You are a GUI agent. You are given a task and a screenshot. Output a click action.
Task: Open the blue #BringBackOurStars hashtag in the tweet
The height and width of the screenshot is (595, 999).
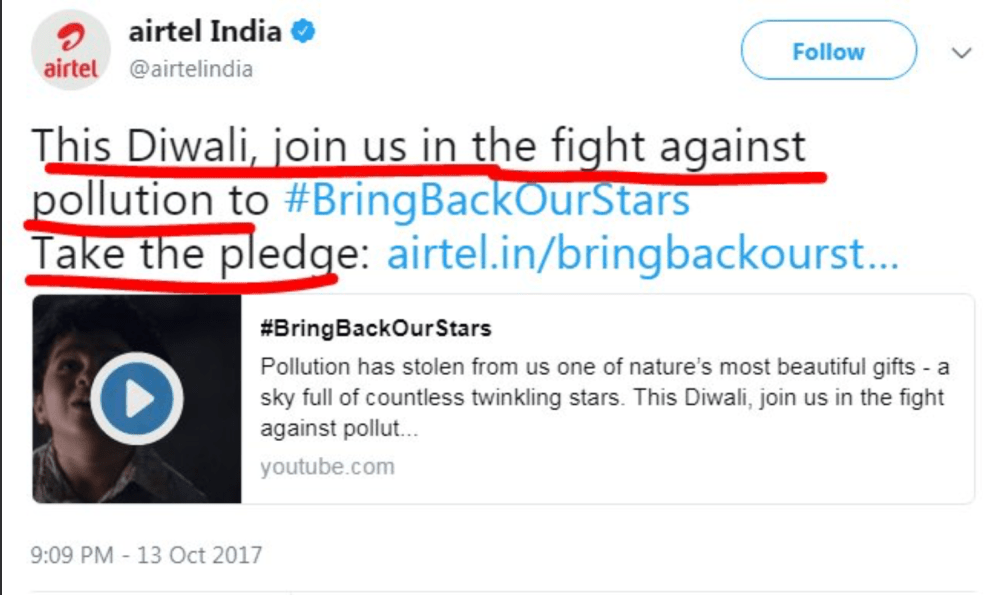coord(487,201)
